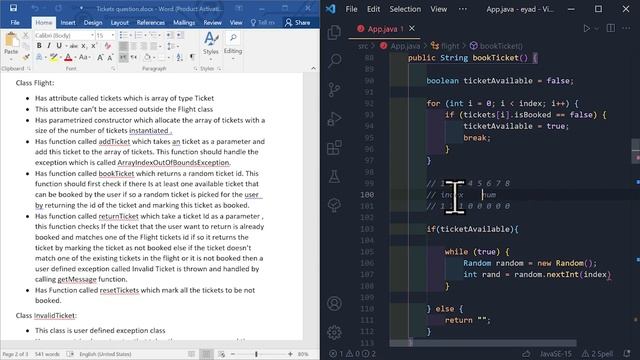Run the Java program with the play icon
This screenshot has width=640, height=360.
(587, 28)
